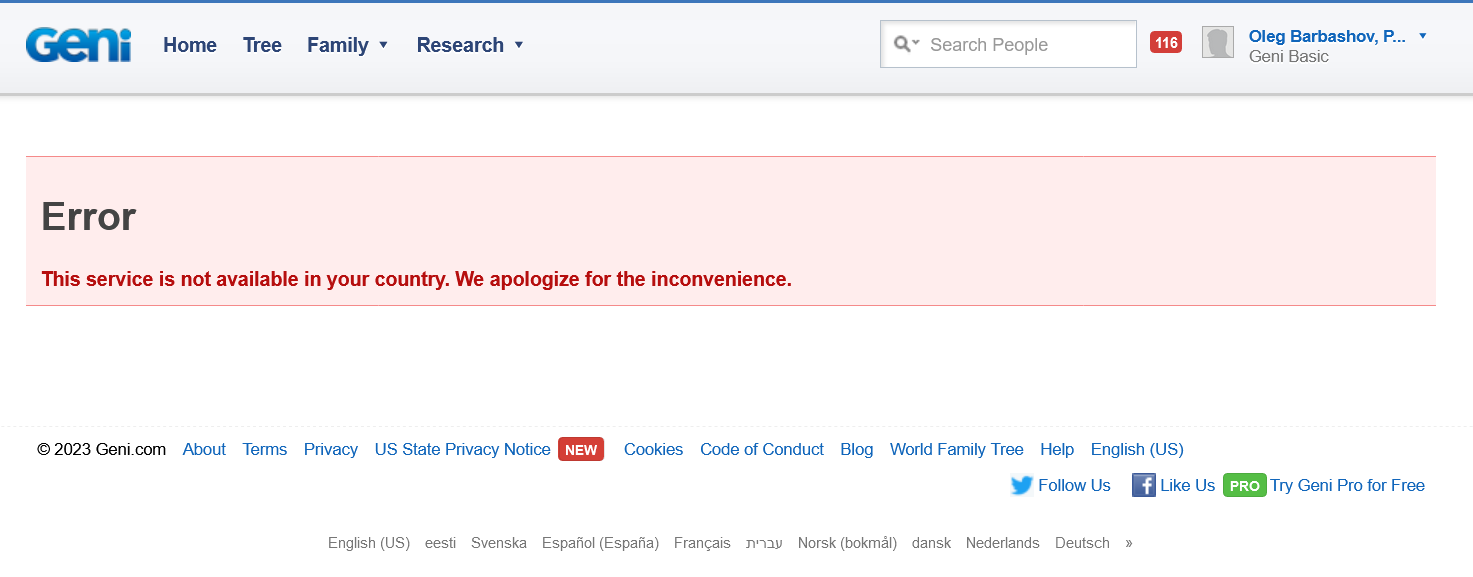Go to the Home menu item
The image size is (1473, 577).
190,45
